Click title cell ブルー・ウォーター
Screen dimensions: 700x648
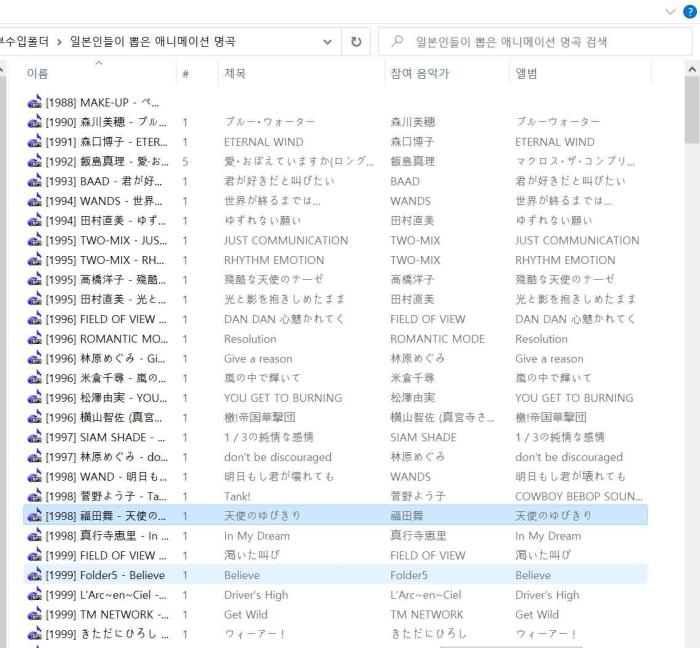[270, 122]
